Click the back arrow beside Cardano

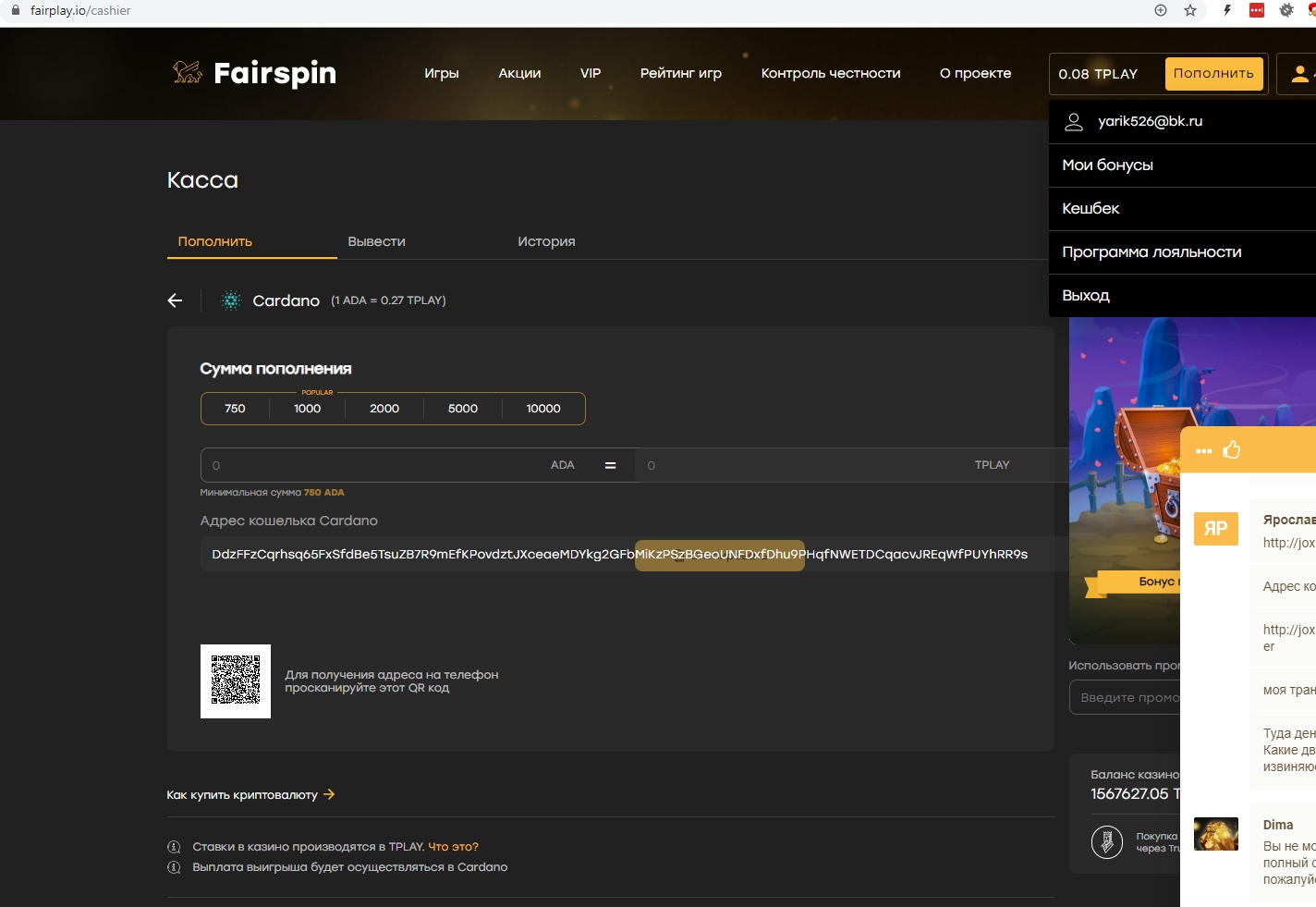[175, 300]
